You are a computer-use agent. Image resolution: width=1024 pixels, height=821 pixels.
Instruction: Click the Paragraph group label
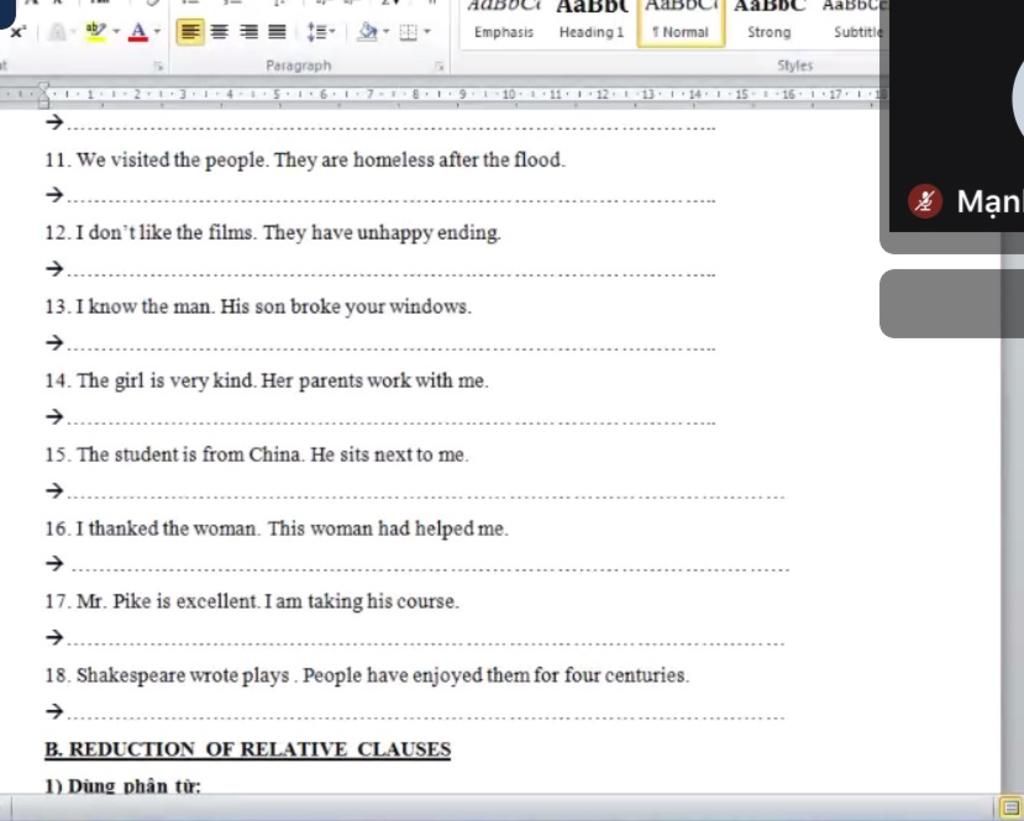coord(298,66)
